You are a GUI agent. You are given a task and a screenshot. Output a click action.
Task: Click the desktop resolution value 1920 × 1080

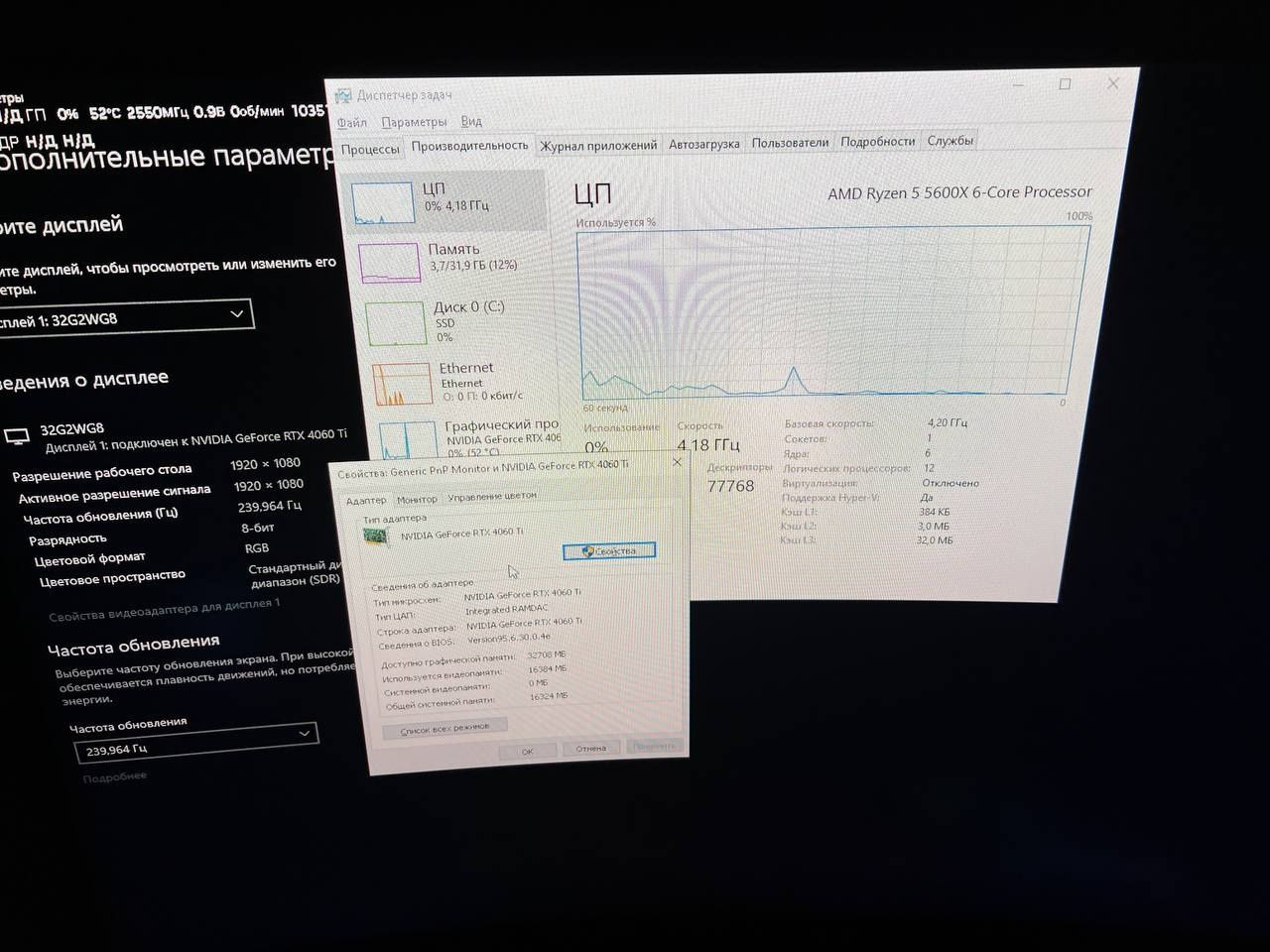(265, 463)
